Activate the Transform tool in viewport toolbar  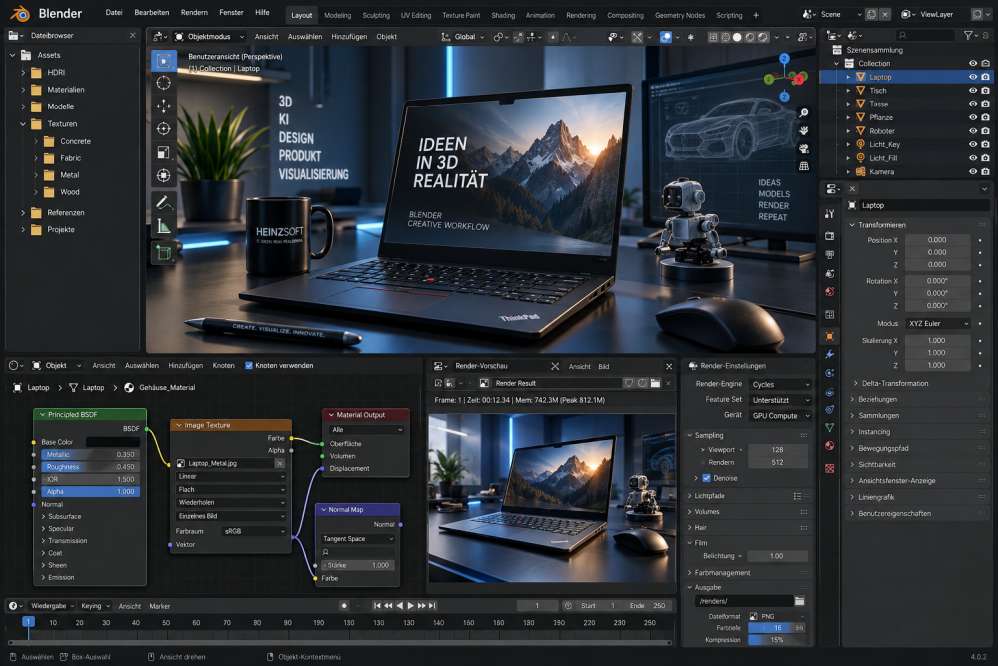click(x=164, y=175)
